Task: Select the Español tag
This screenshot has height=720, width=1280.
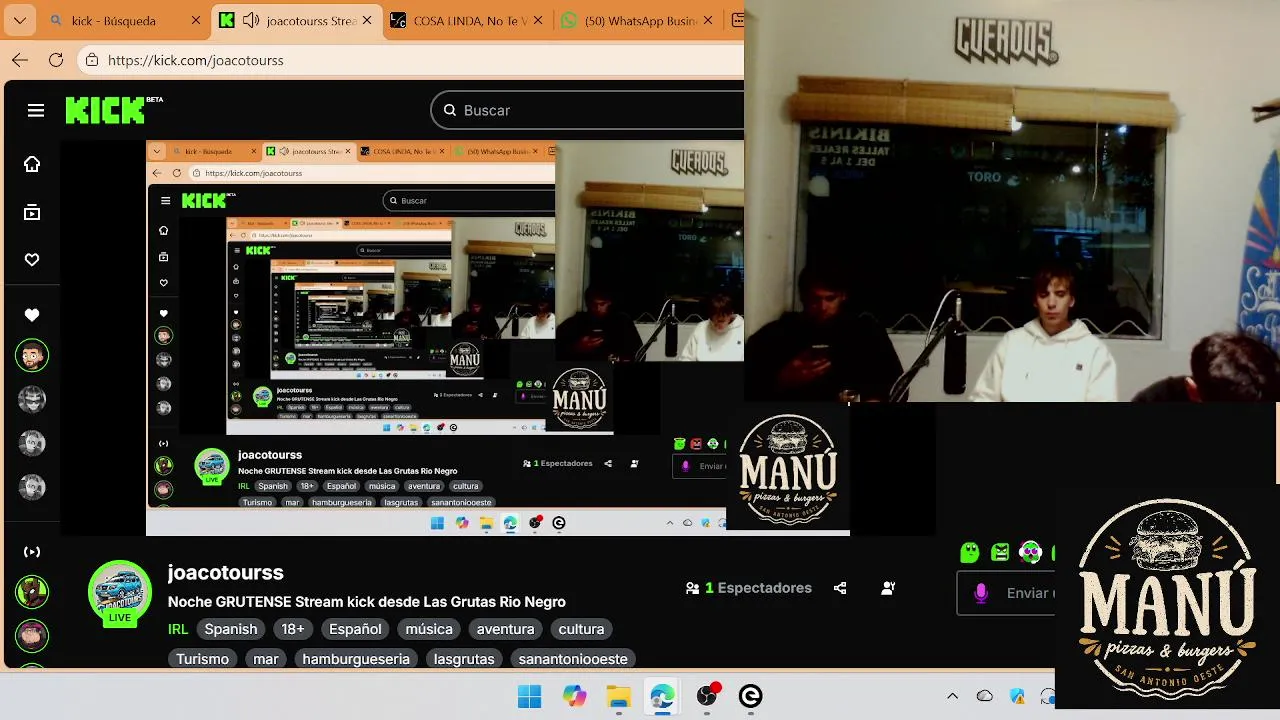Action: coord(355,629)
